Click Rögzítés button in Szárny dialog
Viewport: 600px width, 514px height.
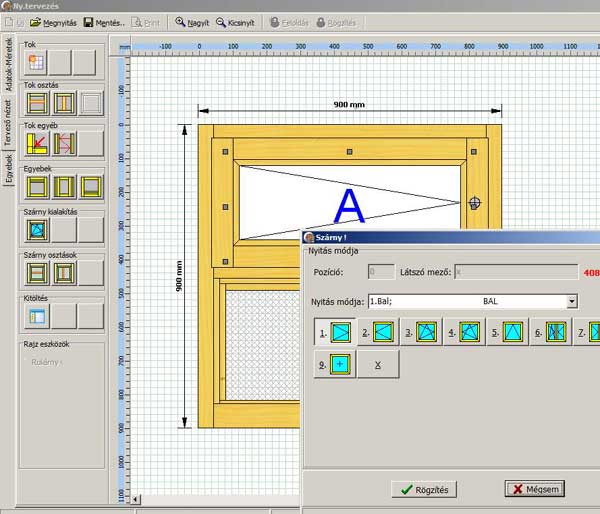pyautogui.click(x=424, y=490)
